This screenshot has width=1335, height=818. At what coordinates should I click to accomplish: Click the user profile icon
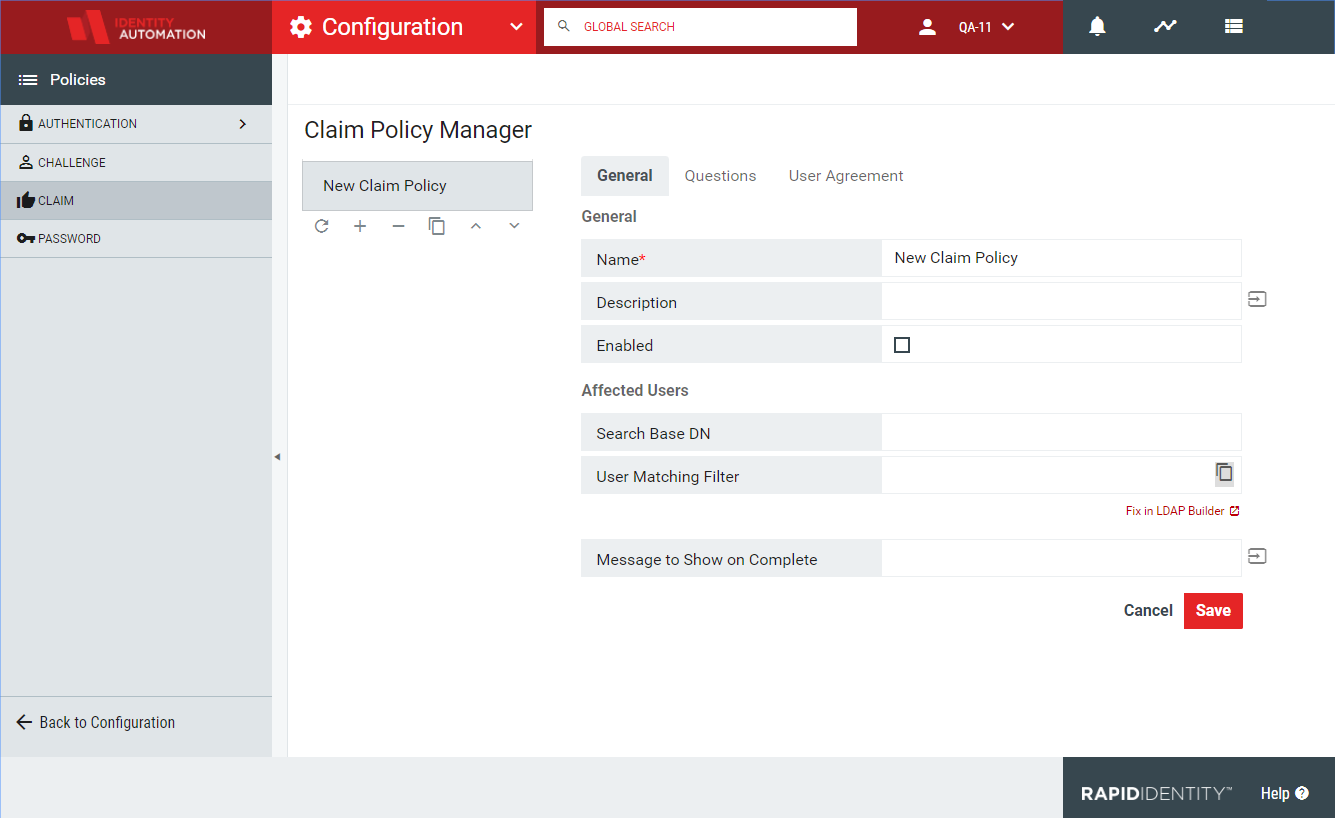click(x=927, y=27)
